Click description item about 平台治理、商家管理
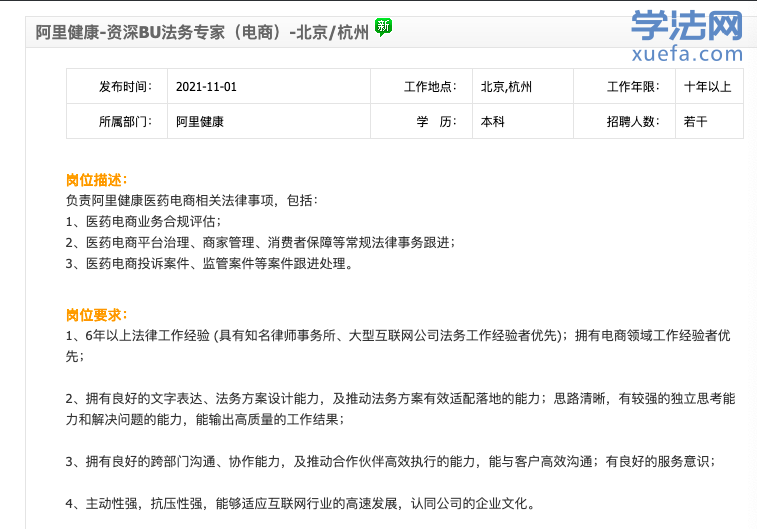This screenshot has width=757, height=529. click(x=261, y=242)
